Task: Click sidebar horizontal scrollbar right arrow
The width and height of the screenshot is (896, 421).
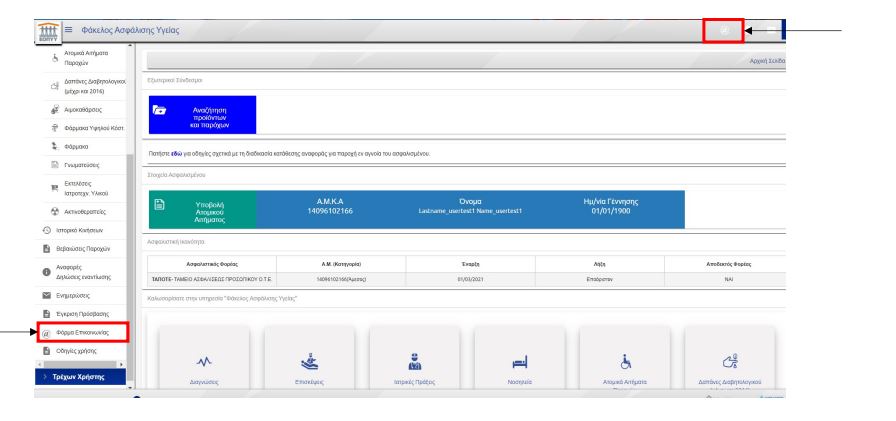Action: [x=121, y=364]
